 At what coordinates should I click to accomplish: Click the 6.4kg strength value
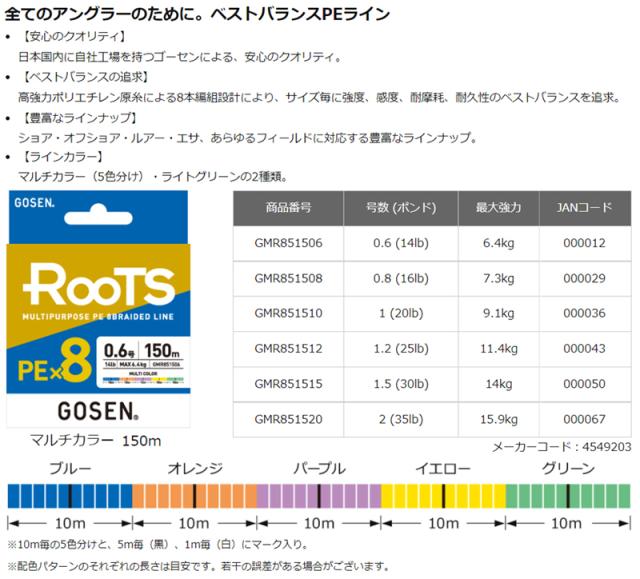(x=498, y=243)
